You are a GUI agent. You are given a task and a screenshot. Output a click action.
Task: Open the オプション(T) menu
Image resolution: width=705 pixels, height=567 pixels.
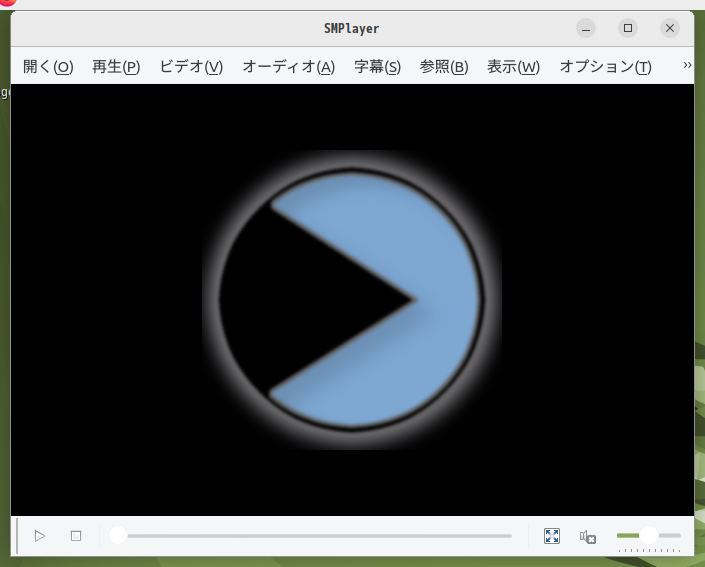[x=605, y=67]
